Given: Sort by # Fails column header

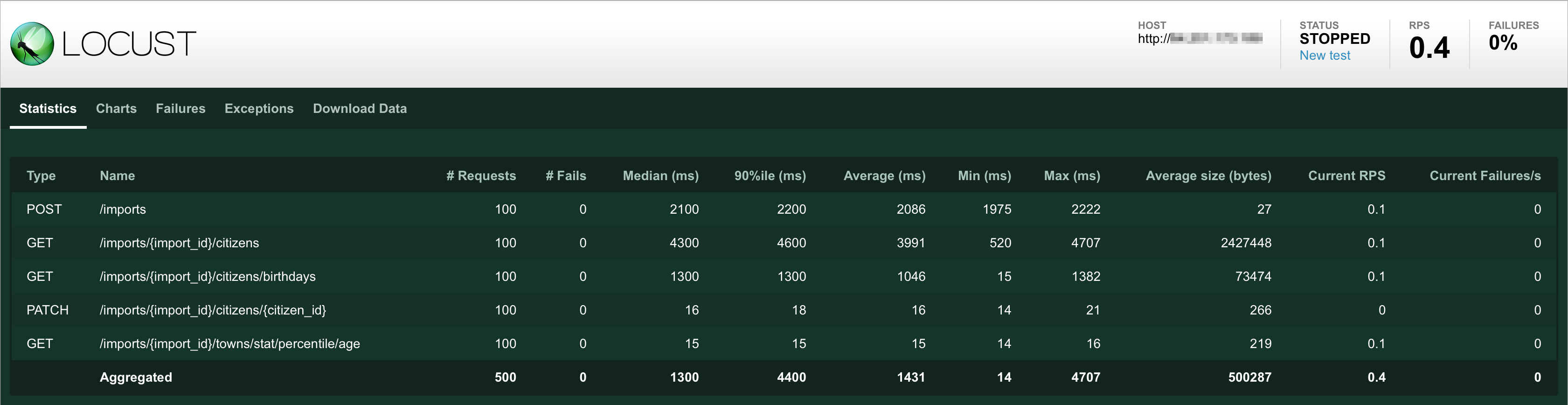Looking at the screenshot, I should [x=565, y=175].
